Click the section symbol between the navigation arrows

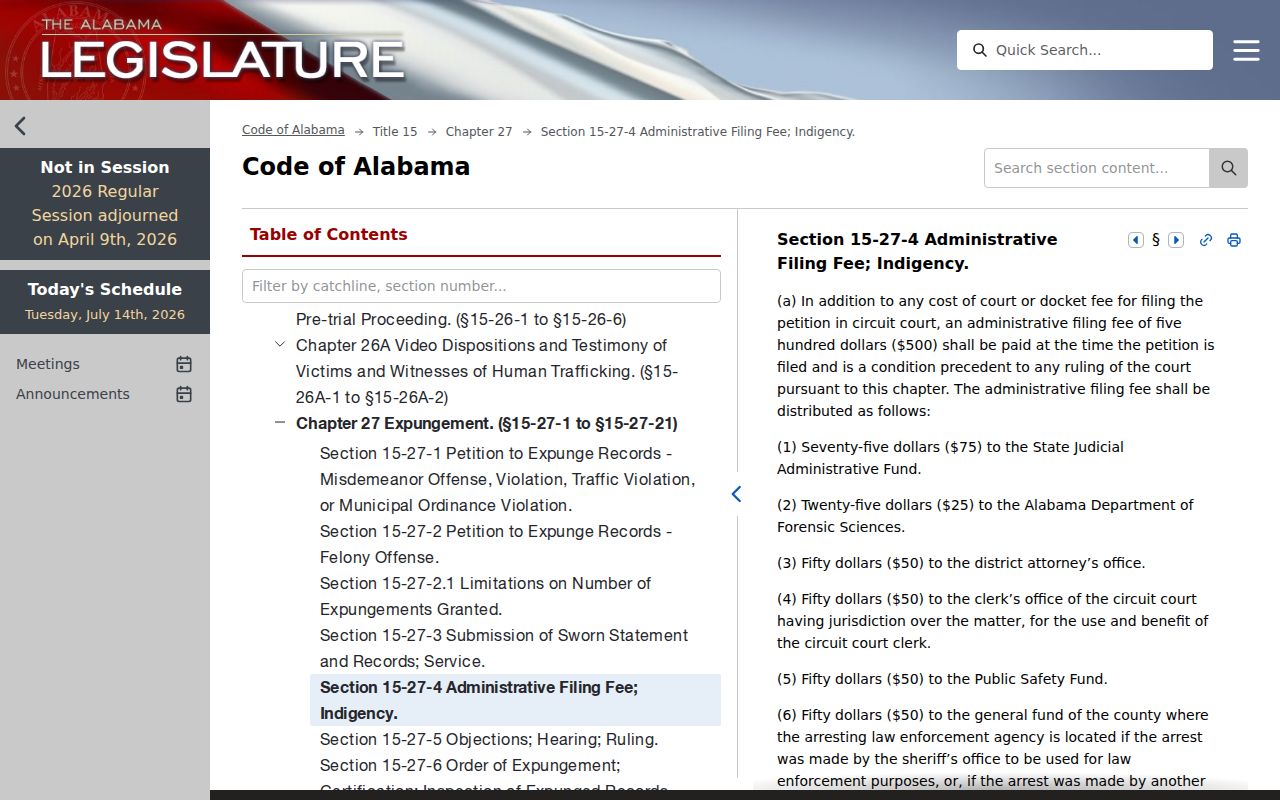1156,240
